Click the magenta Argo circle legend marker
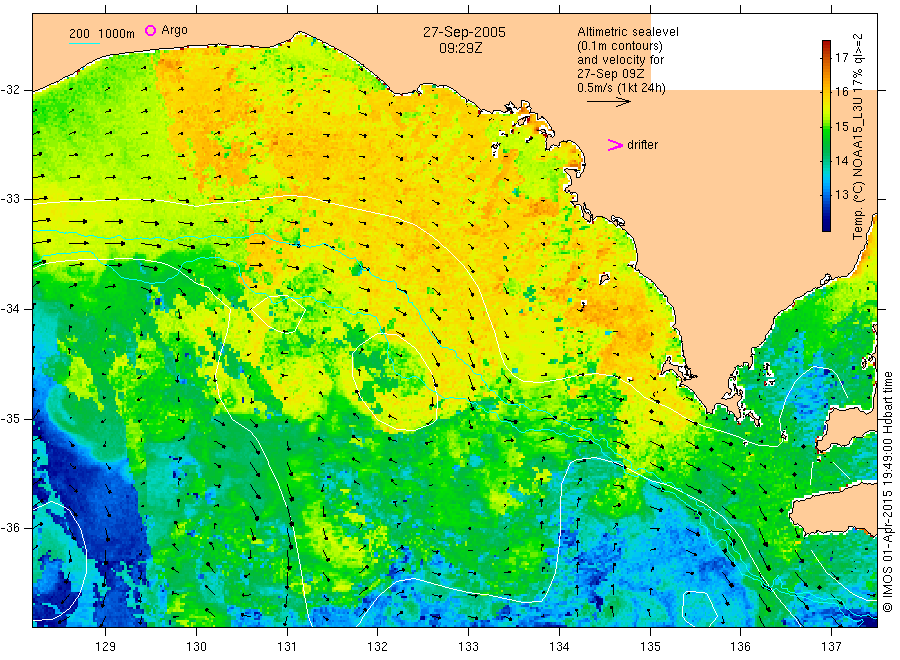The width and height of the screenshot is (900, 660). (150, 30)
